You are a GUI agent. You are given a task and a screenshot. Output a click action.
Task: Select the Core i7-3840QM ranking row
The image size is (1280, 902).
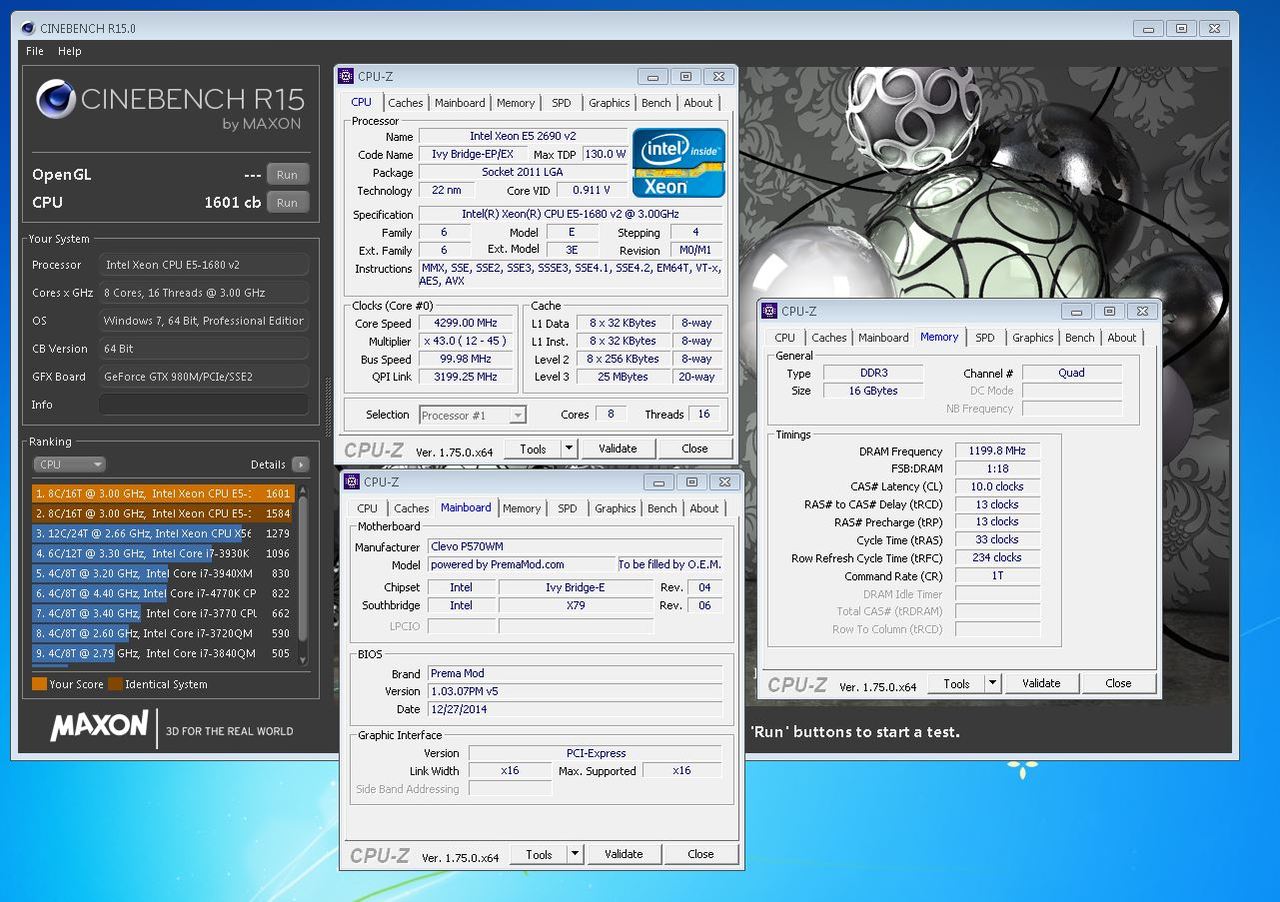(x=162, y=653)
